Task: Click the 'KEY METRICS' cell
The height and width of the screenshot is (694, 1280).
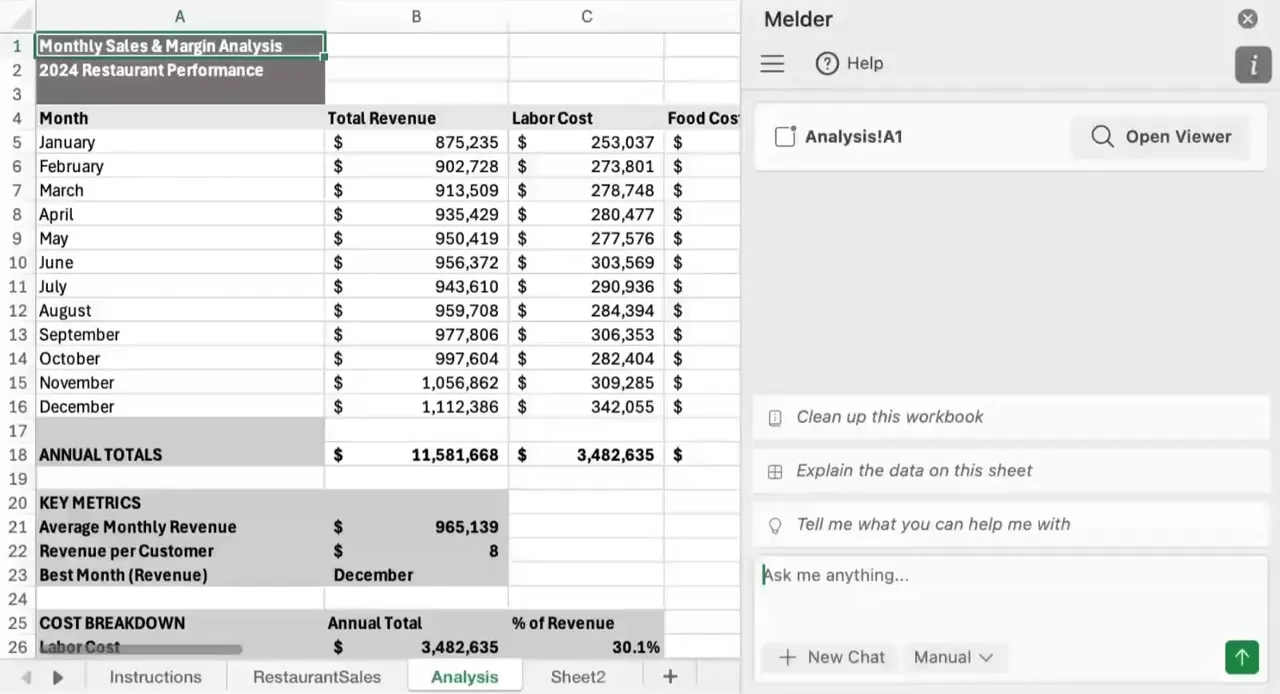Action: coord(180,503)
